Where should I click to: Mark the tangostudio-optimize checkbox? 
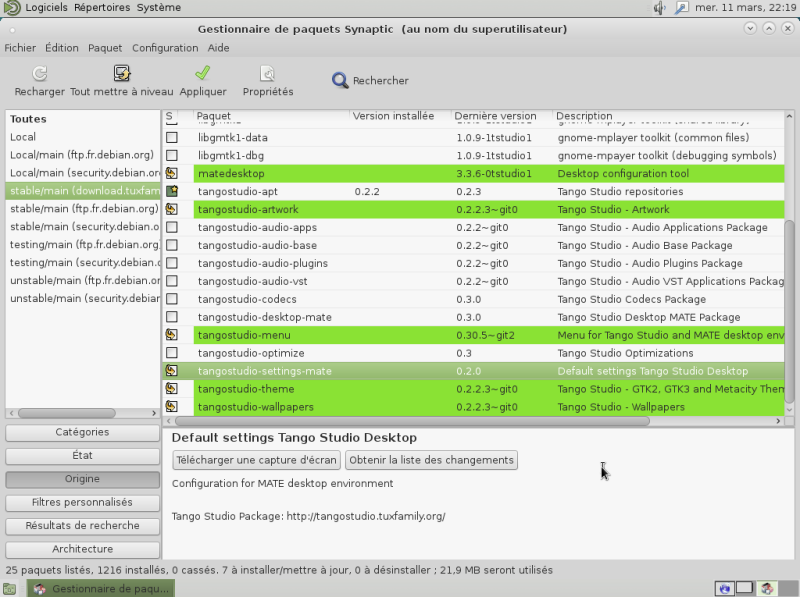[172, 353]
